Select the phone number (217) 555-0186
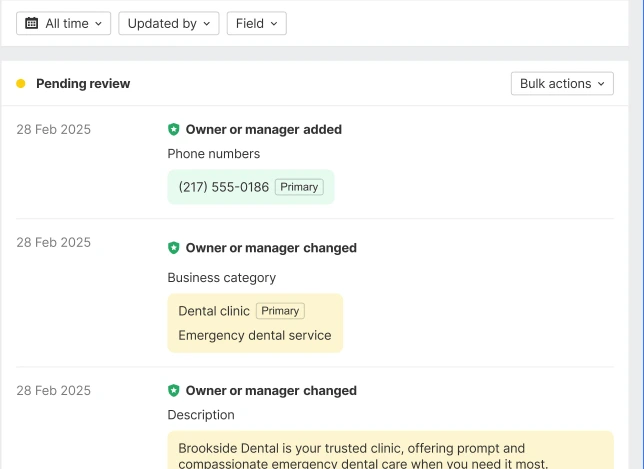Image resolution: width=644 pixels, height=469 pixels. (223, 187)
